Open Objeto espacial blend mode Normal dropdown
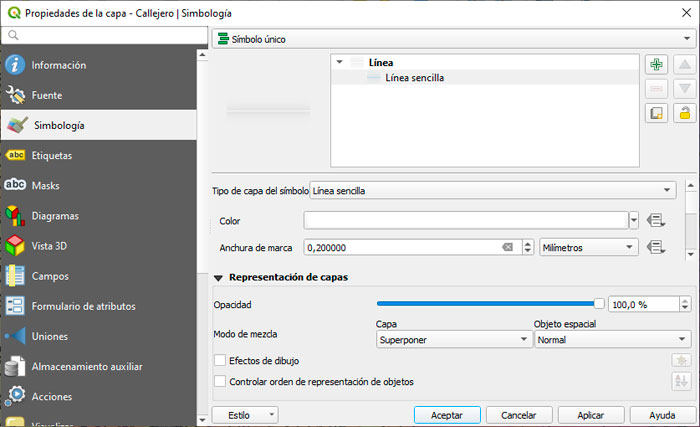 (x=612, y=339)
